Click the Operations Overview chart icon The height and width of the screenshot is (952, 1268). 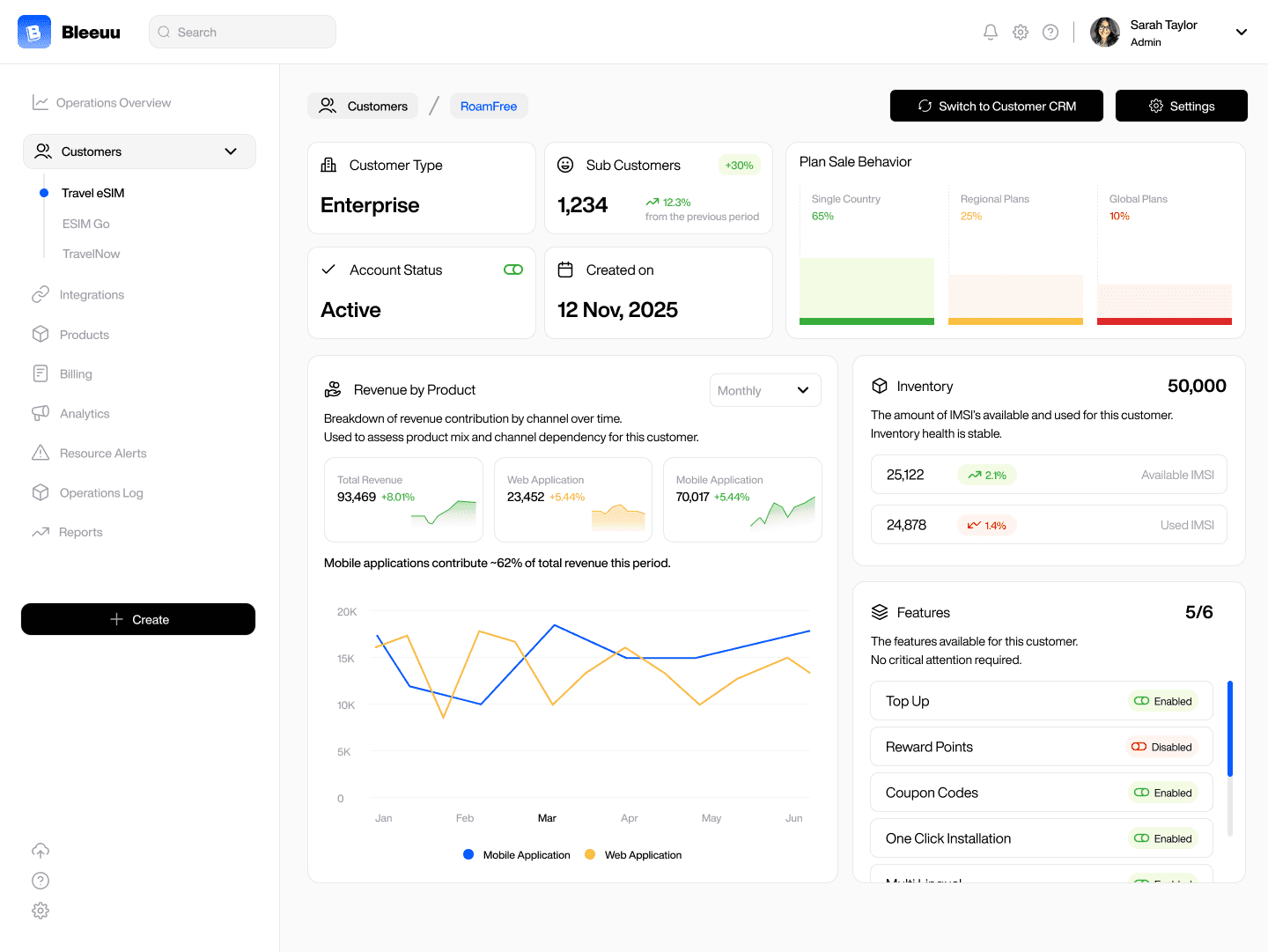point(41,102)
